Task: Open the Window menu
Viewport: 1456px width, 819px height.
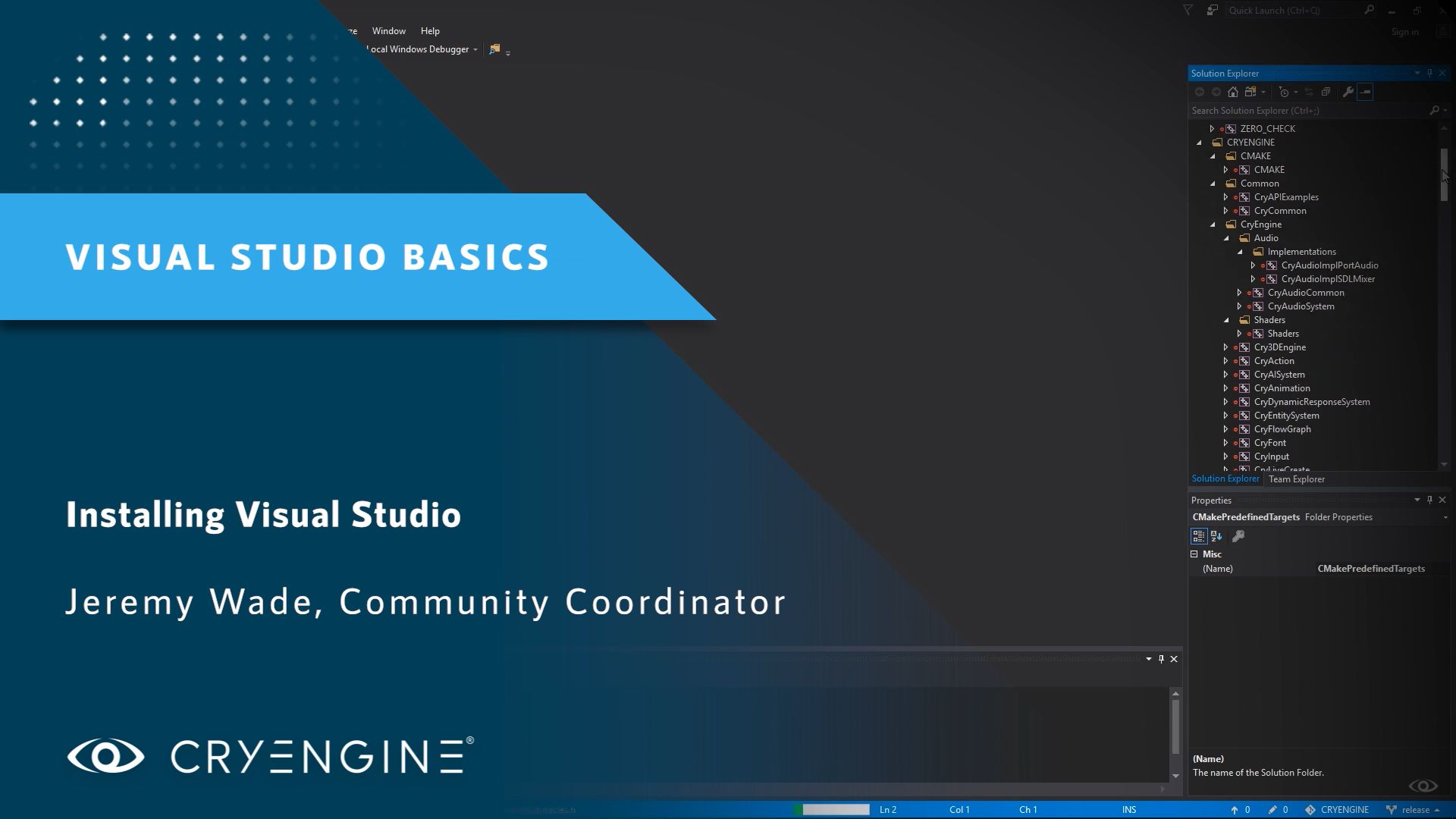Action: (x=388, y=31)
